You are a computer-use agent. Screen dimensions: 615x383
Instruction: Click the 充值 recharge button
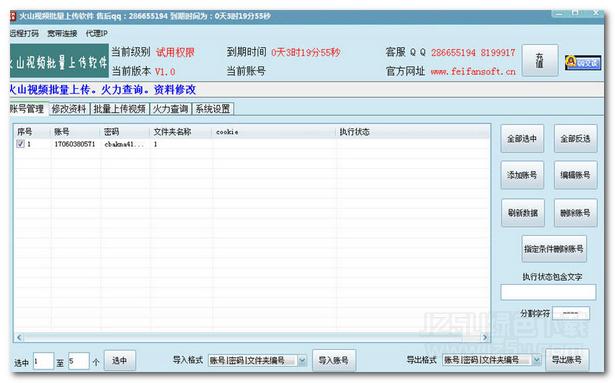(540, 60)
